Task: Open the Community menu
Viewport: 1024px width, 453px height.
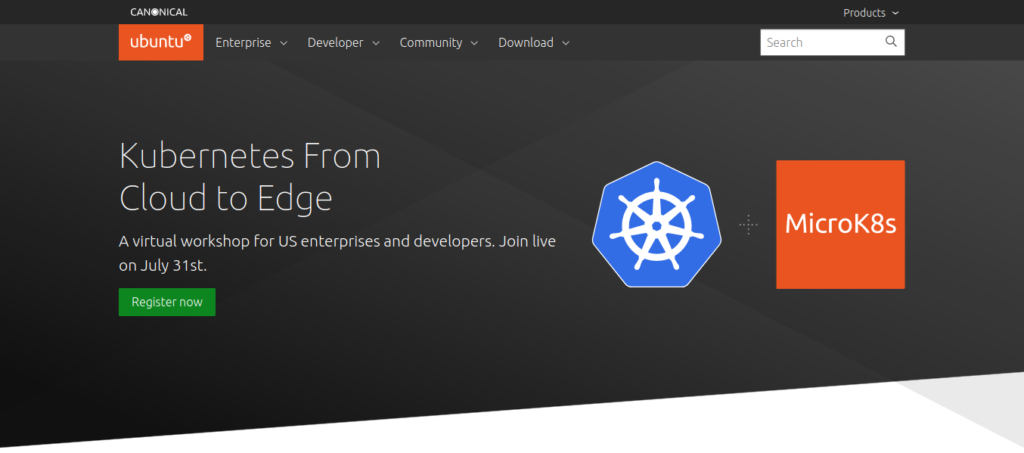Action: point(439,42)
